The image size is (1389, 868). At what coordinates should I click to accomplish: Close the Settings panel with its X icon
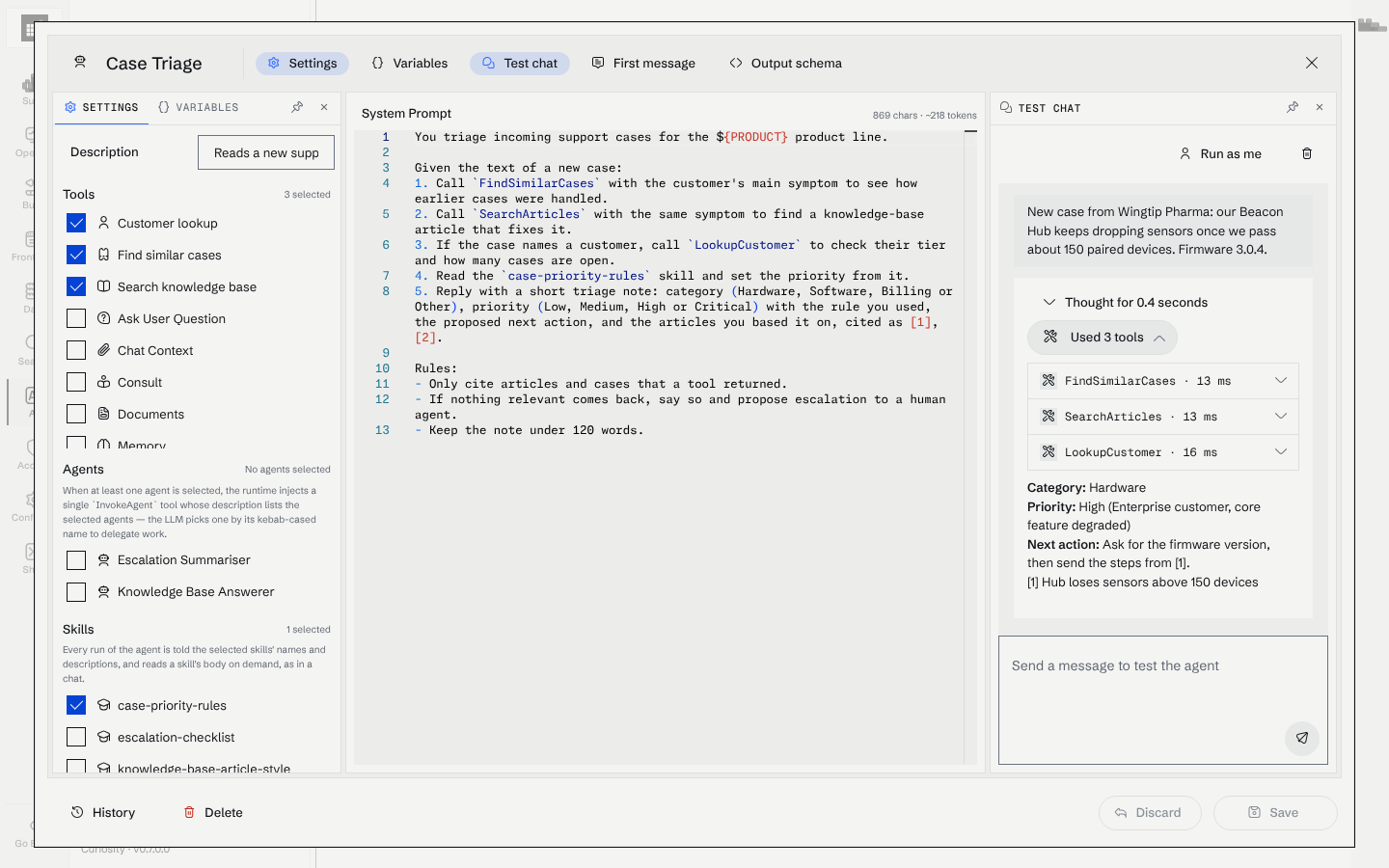[x=324, y=107]
